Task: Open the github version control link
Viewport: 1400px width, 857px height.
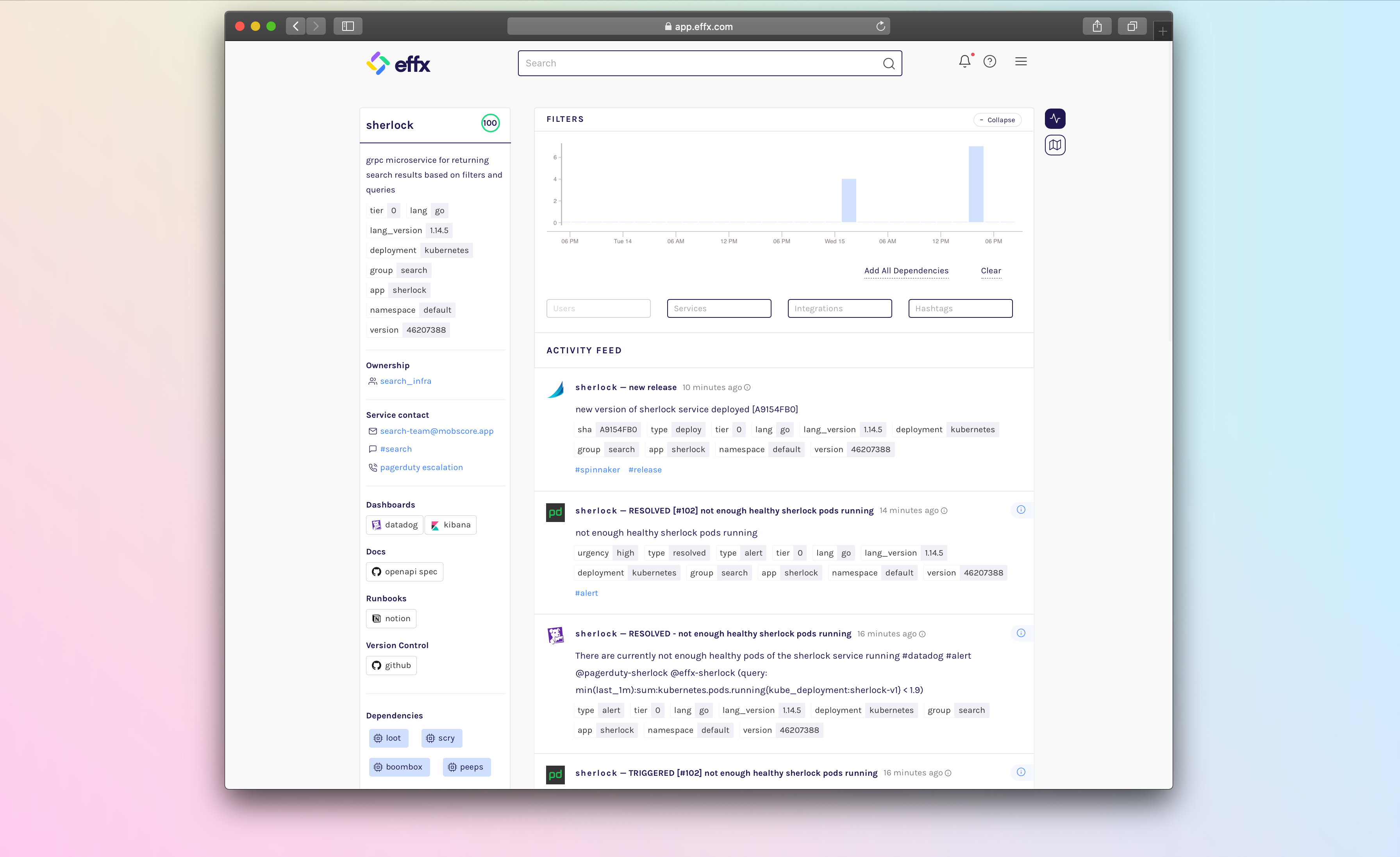Action: (x=391, y=666)
